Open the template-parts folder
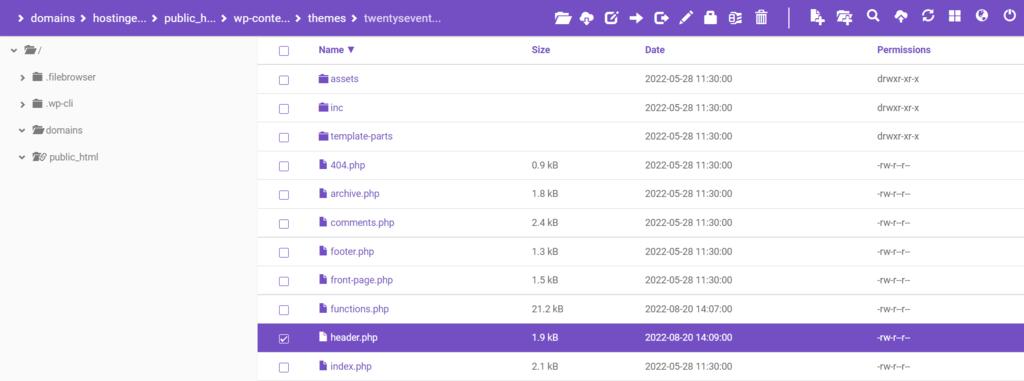The height and width of the screenshot is (381, 1024). click(x=361, y=137)
